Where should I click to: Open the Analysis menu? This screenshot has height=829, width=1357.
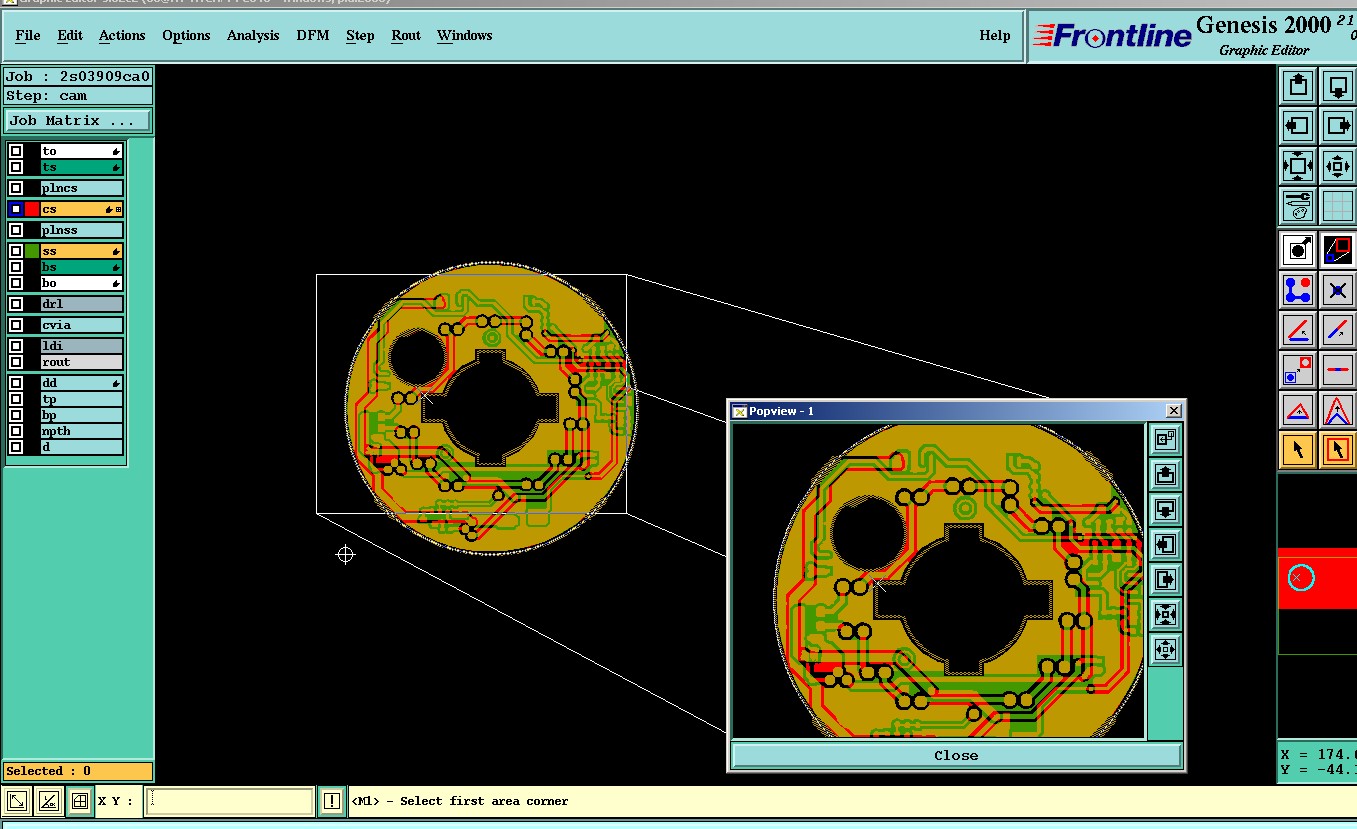tap(253, 35)
